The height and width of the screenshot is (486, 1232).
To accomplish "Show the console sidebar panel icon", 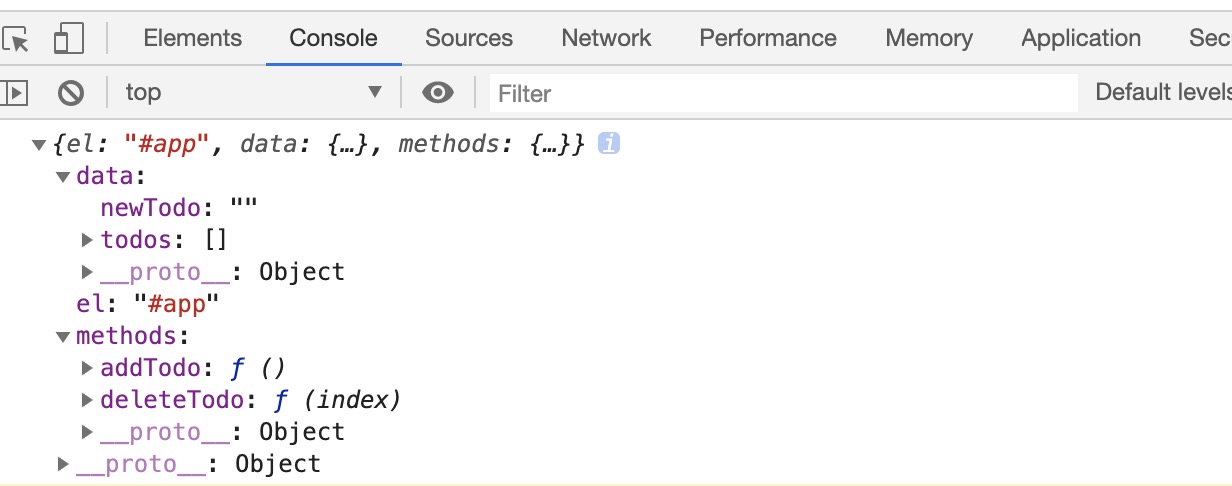I will (x=14, y=93).
